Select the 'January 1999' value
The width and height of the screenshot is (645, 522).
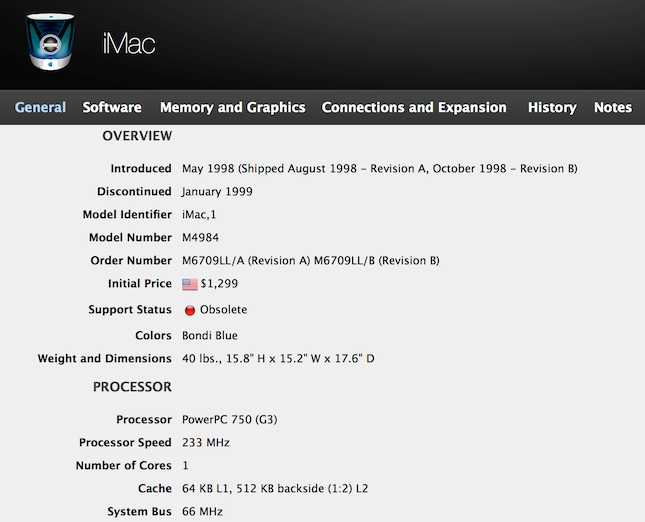coord(217,192)
